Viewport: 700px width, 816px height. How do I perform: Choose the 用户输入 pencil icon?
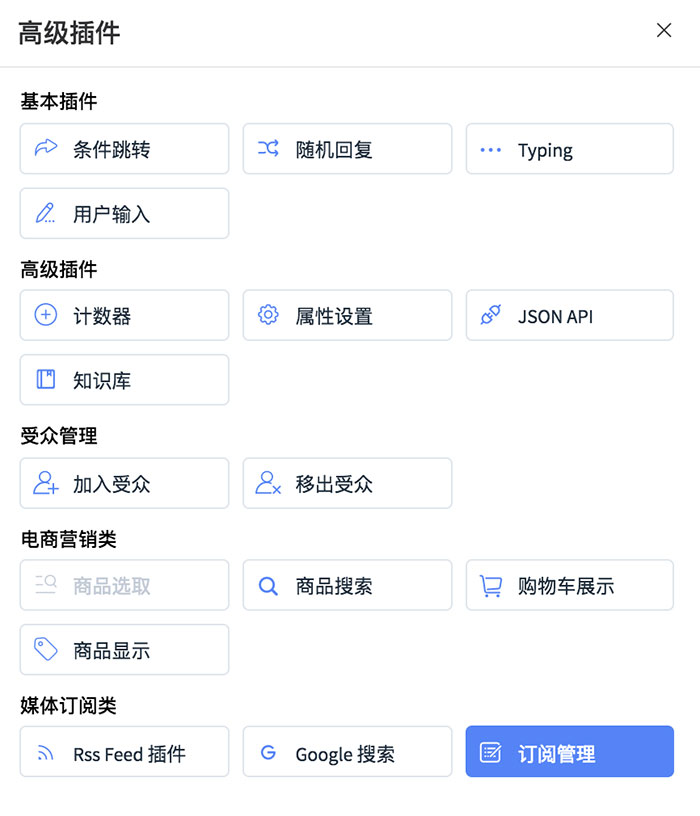click(45, 213)
